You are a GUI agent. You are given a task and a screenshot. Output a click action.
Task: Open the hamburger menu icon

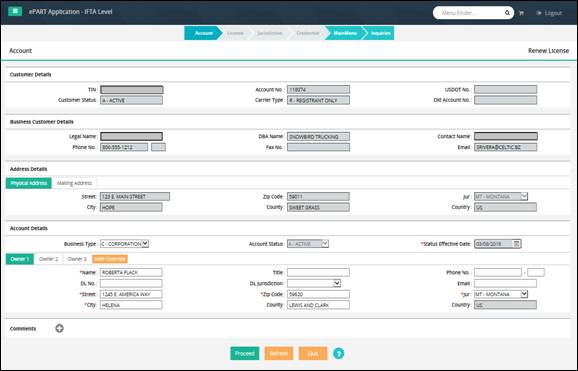click(15, 11)
